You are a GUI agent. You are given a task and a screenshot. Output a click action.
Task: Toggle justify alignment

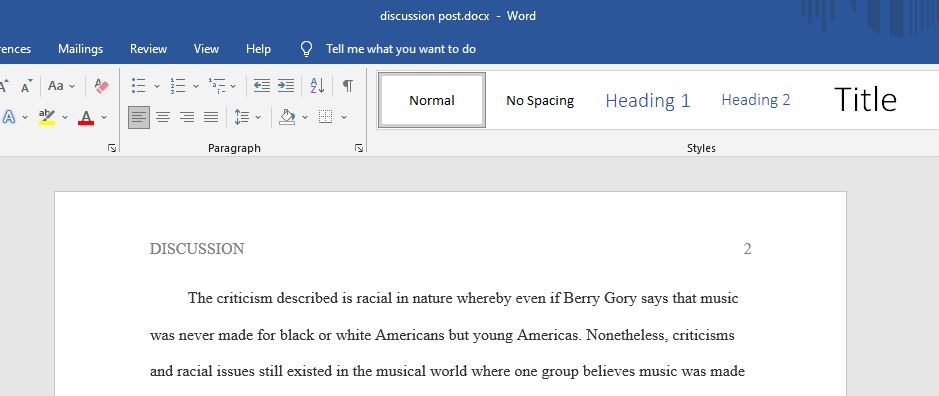211,117
